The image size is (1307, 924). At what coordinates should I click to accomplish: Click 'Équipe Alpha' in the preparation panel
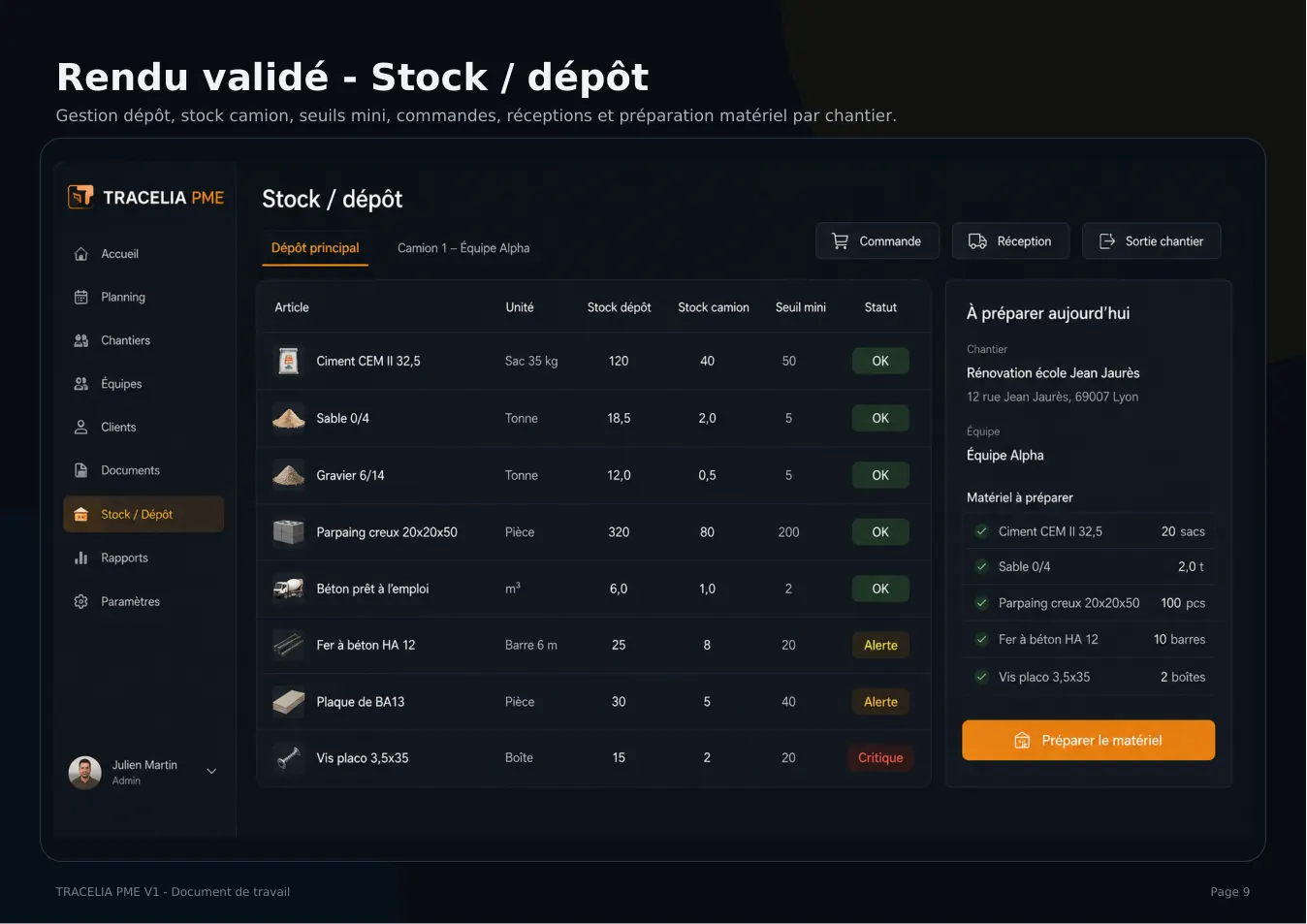[1005, 456]
